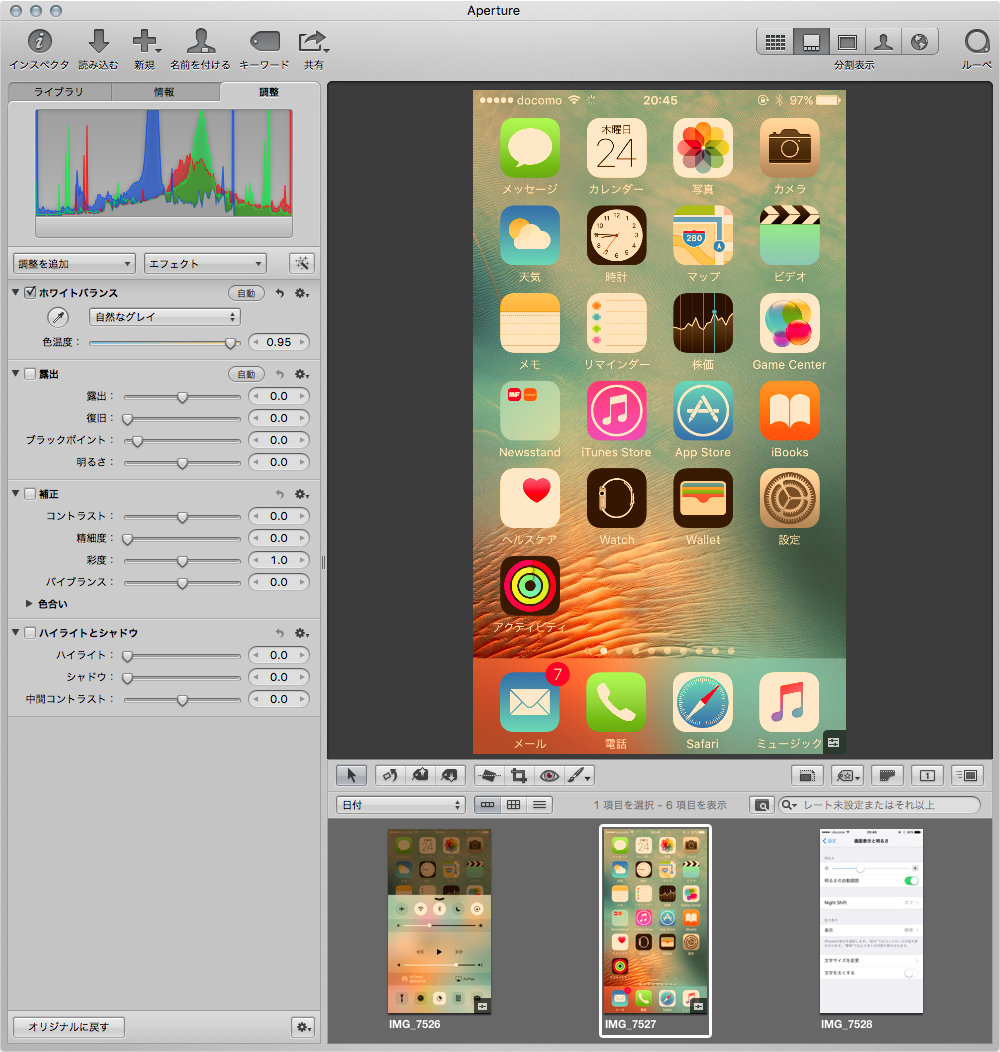Increment the Temperature value 0.95 stepper
1000x1052 pixels.
302,342
